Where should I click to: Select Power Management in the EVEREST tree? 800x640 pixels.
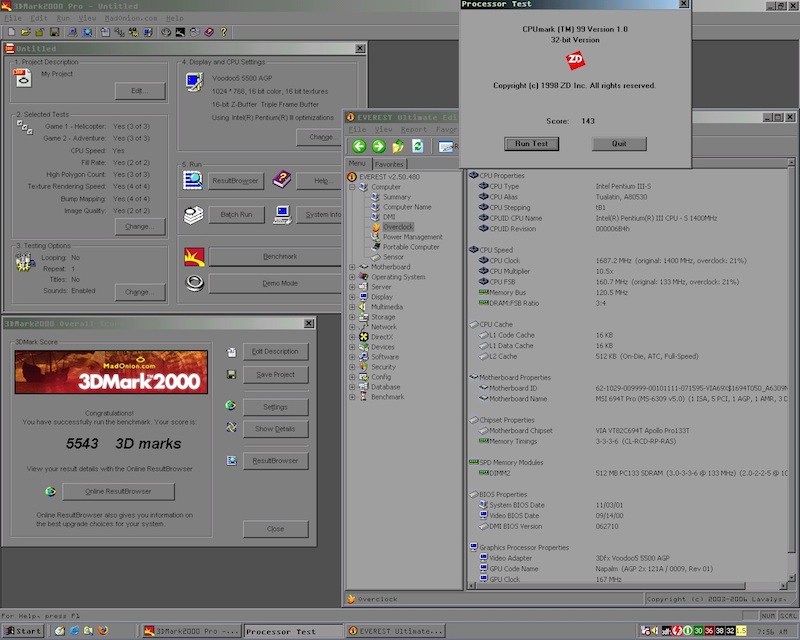tap(413, 237)
